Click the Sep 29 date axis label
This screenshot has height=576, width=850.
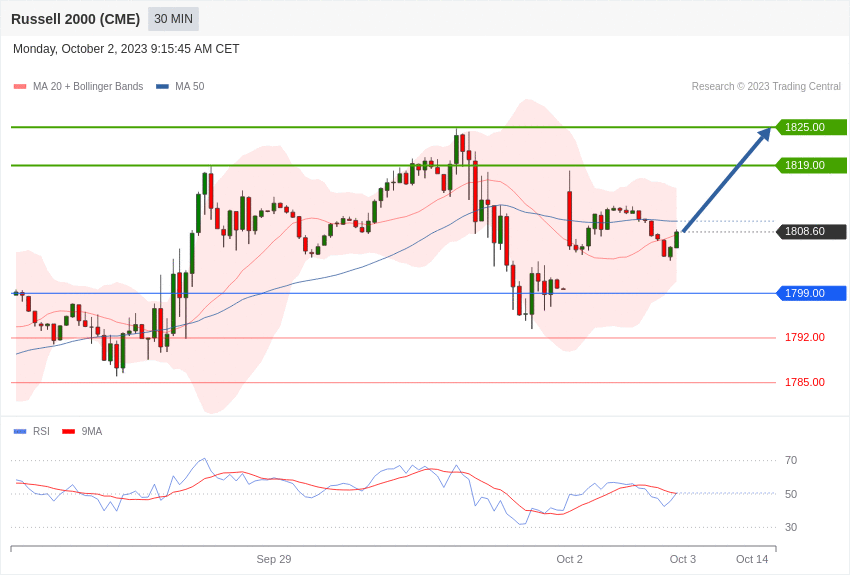(274, 559)
